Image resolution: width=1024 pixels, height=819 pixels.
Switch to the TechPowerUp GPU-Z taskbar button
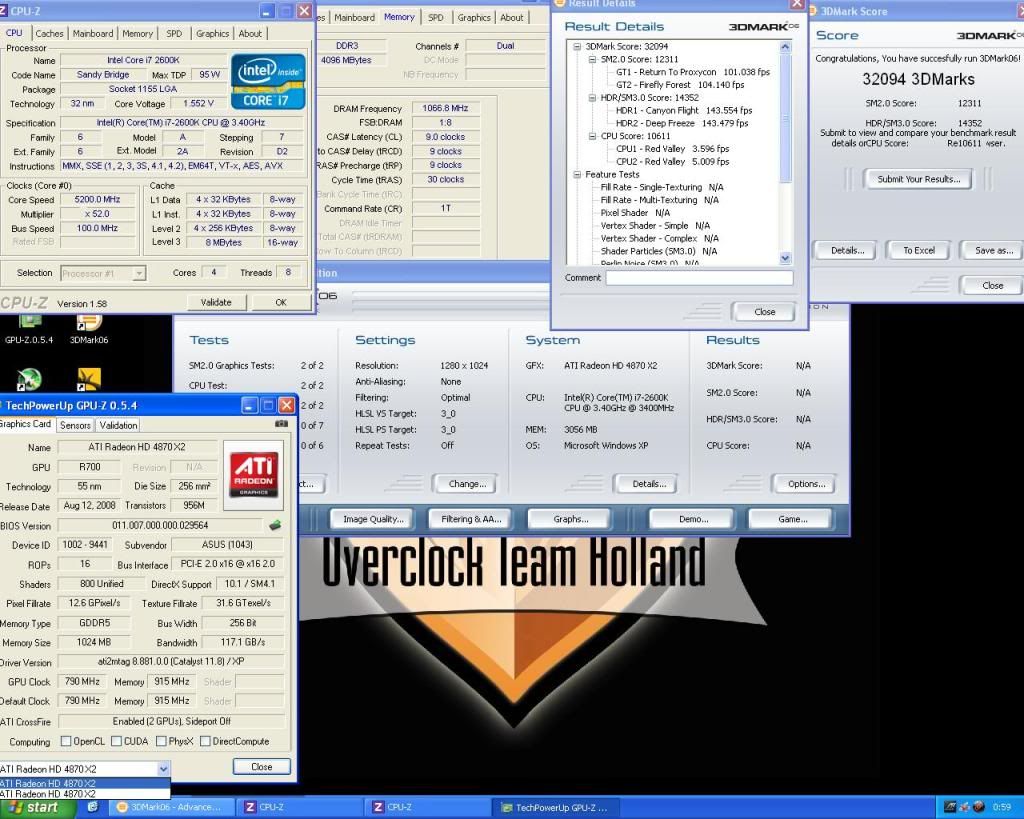(x=555, y=807)
